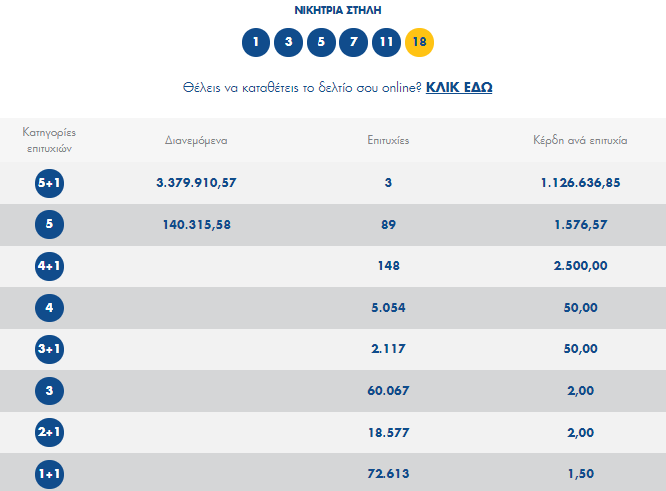Click the blue winning number ball 5
This screenshot has height=491, width=666.
[321, 42]
